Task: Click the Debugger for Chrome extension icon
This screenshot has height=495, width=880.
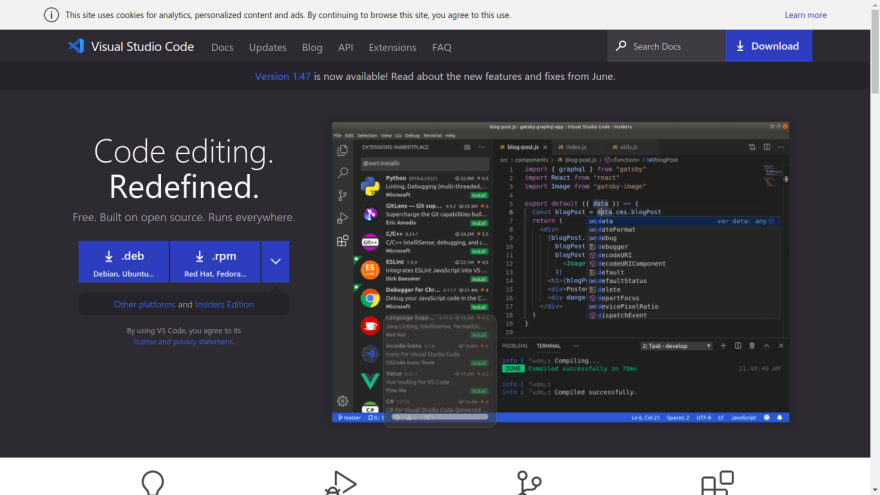Action: (370, 298)
